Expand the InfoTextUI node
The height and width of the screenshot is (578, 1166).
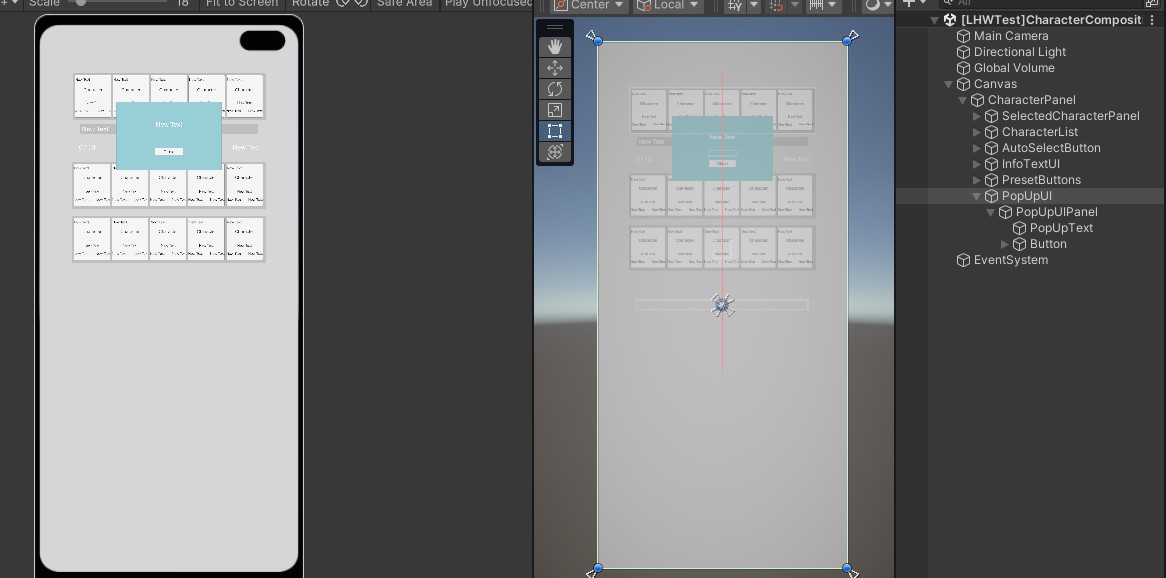click(x=977, y=164)
